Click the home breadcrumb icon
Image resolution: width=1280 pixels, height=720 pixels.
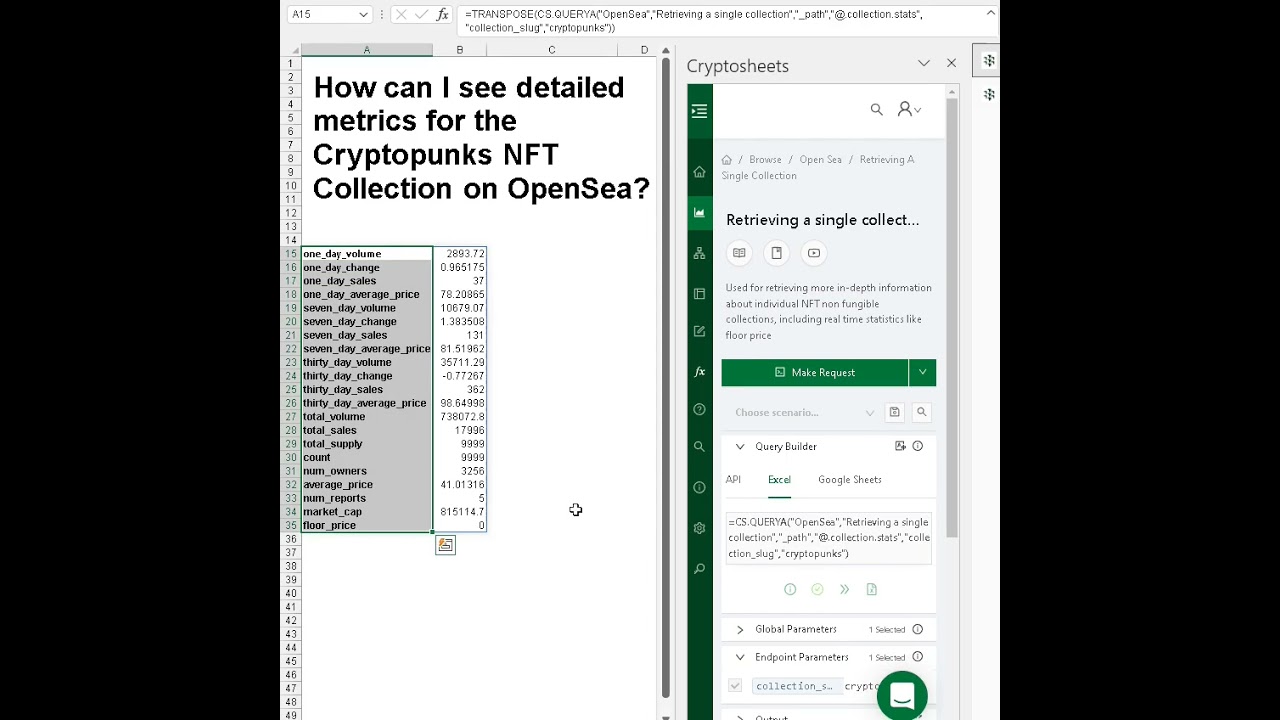[727, 159]
